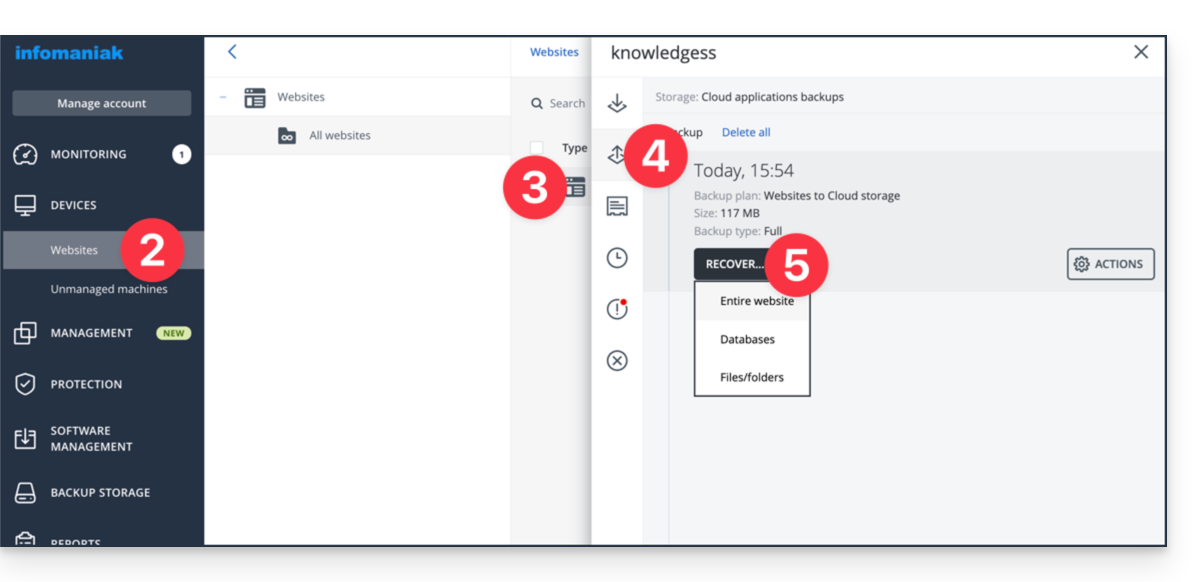Toggle the select-all checkbox beside Type
The height and width of the screenshot is (582, 1202).
537,148
